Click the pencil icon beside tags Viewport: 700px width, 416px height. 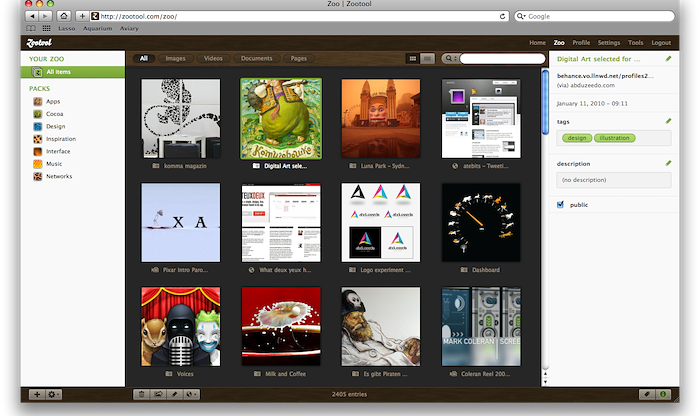click(x=668, y=121)
